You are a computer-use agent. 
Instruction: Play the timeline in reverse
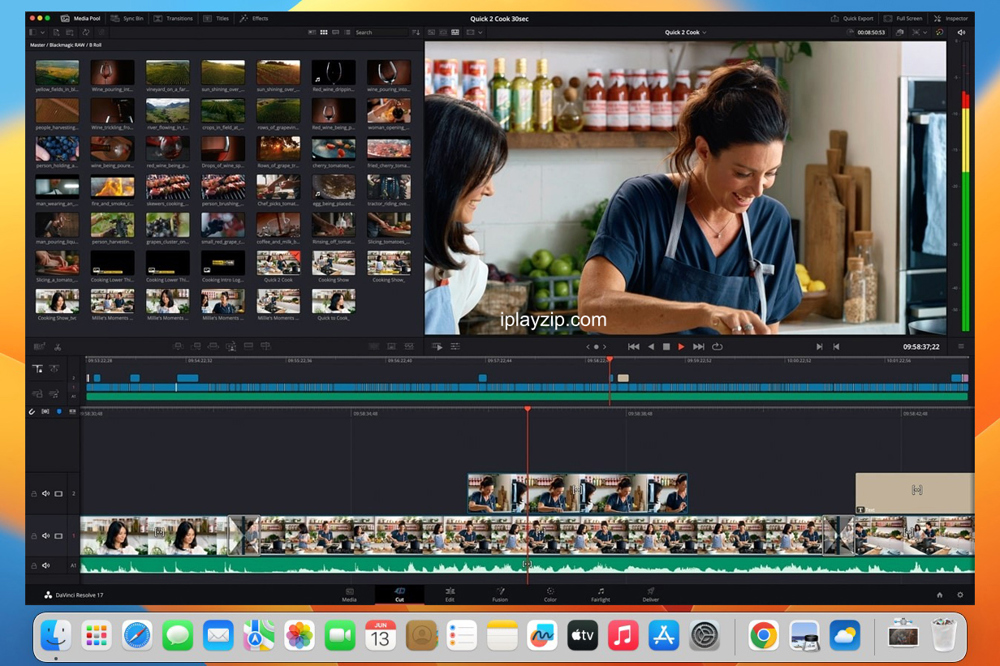coord(651,346)
